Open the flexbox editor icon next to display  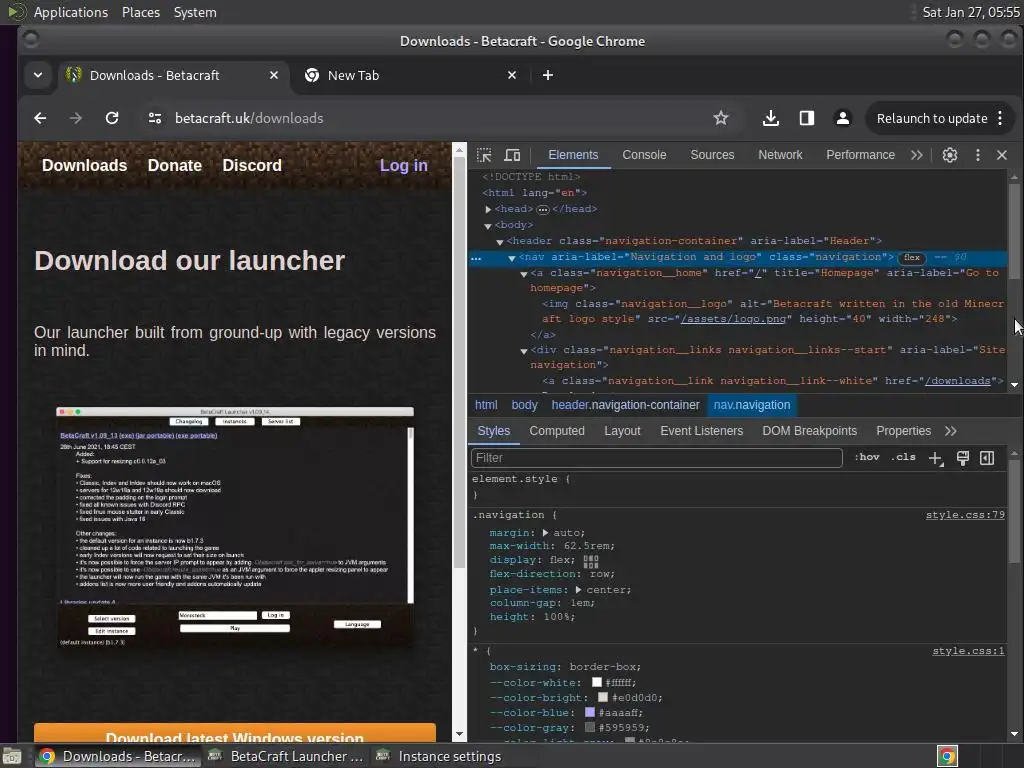pyautogui.click(x=590, y=561)
